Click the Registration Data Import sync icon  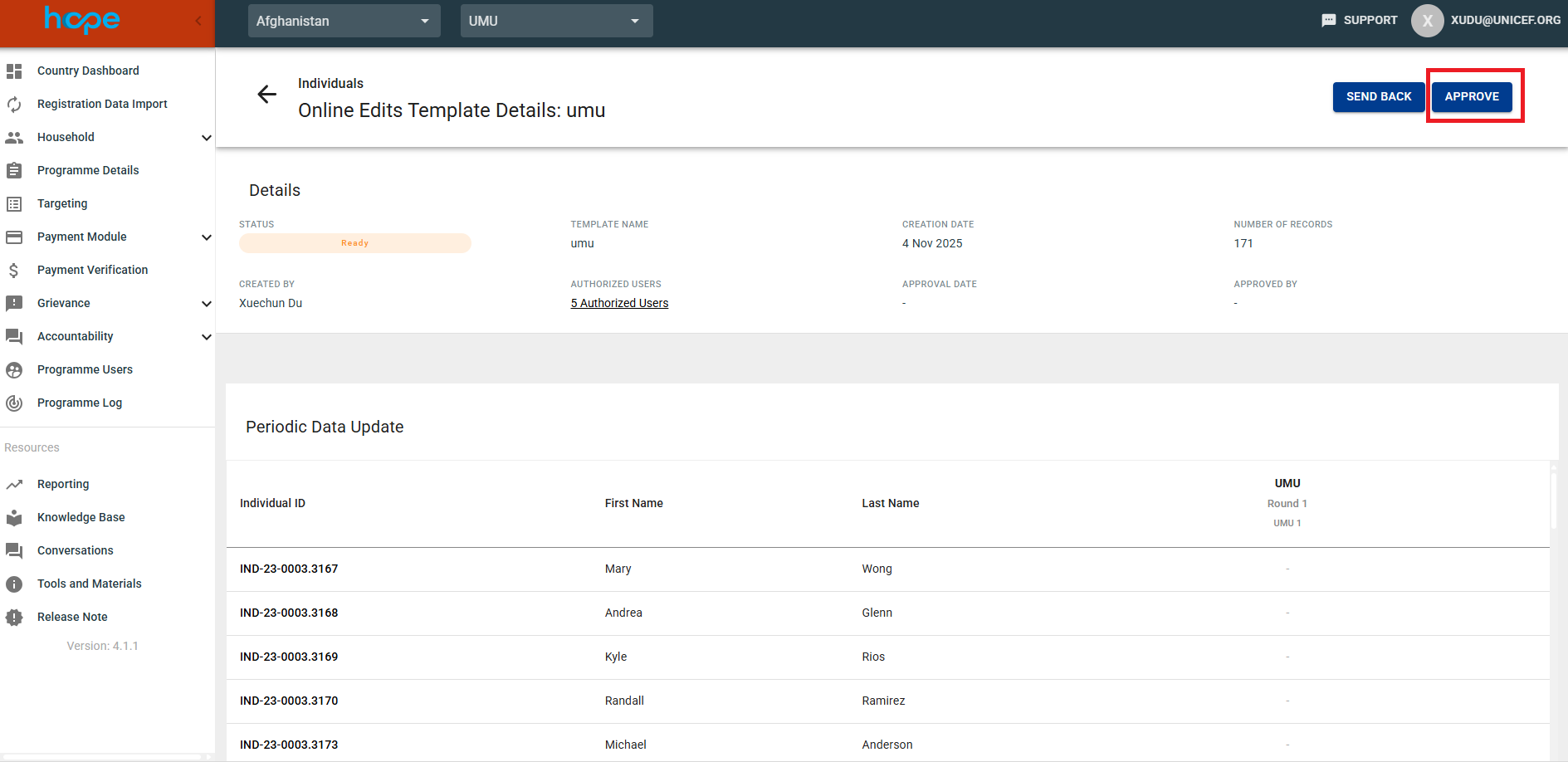tap(14, 105)
